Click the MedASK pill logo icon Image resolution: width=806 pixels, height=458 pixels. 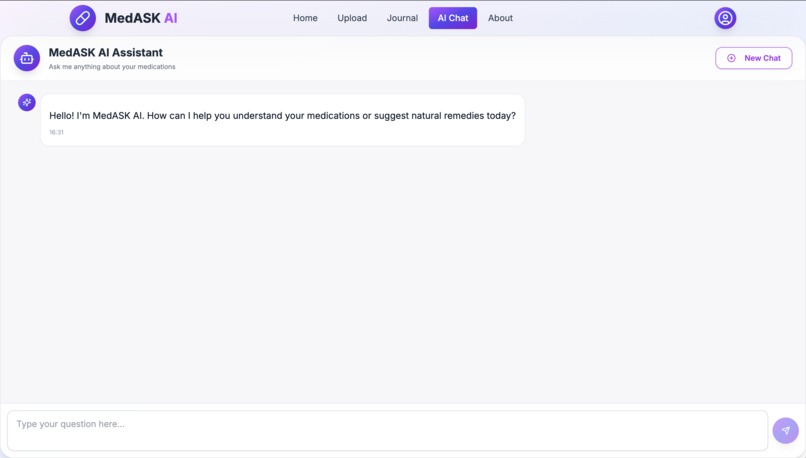(83, 18)
